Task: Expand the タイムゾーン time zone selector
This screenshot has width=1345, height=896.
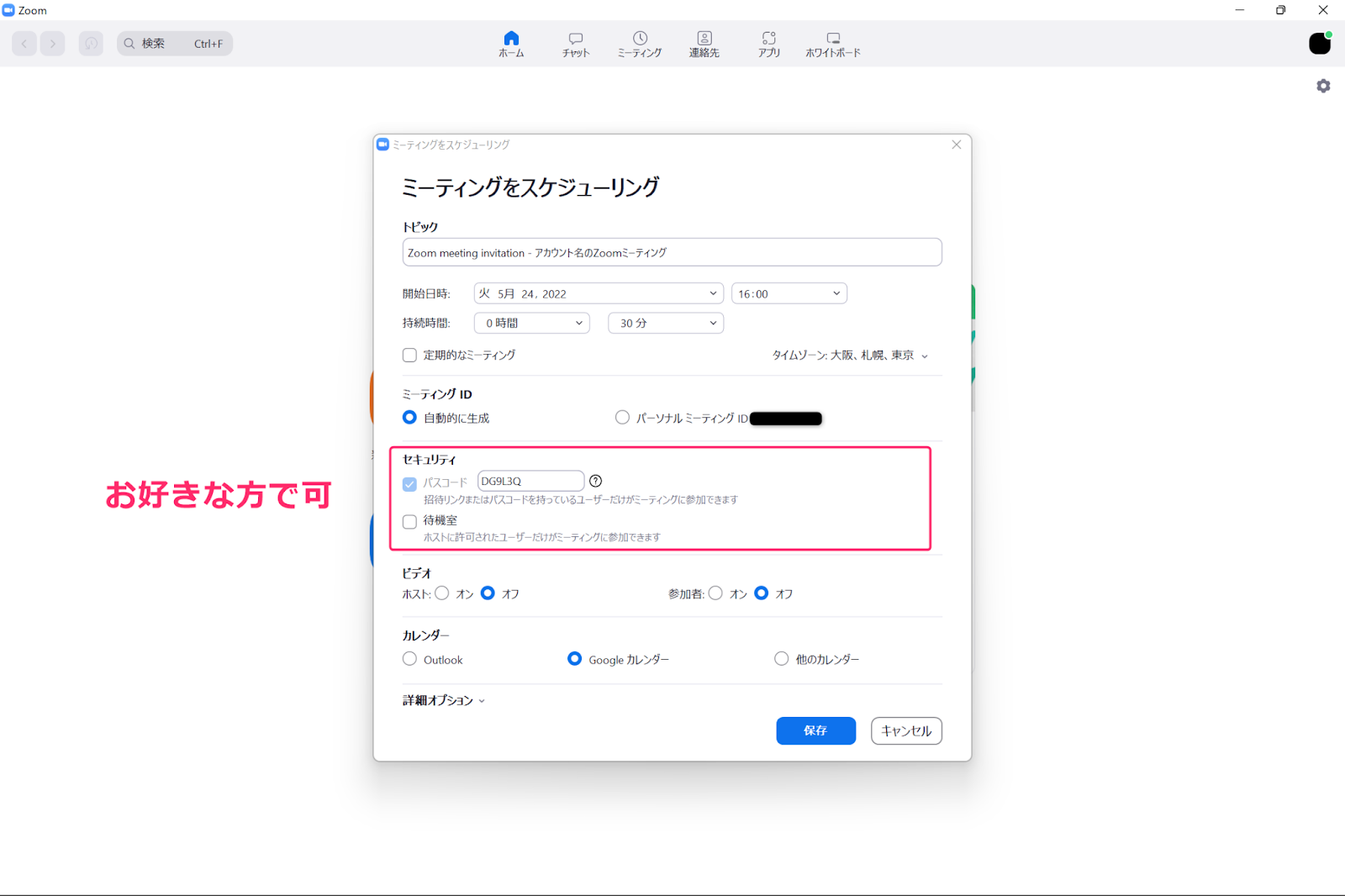Action: (851, 356)
